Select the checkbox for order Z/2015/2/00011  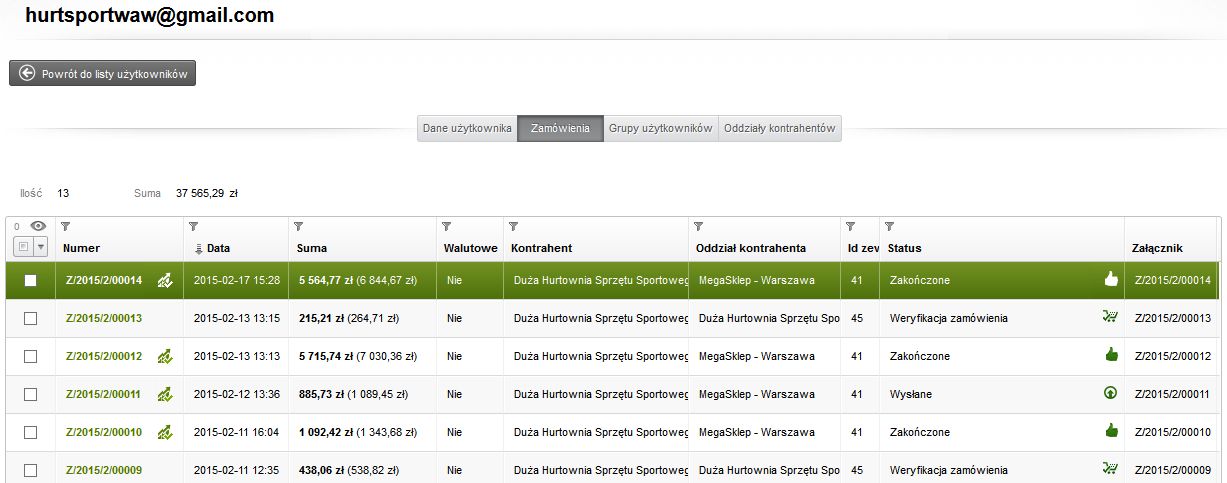pos(30,394)
